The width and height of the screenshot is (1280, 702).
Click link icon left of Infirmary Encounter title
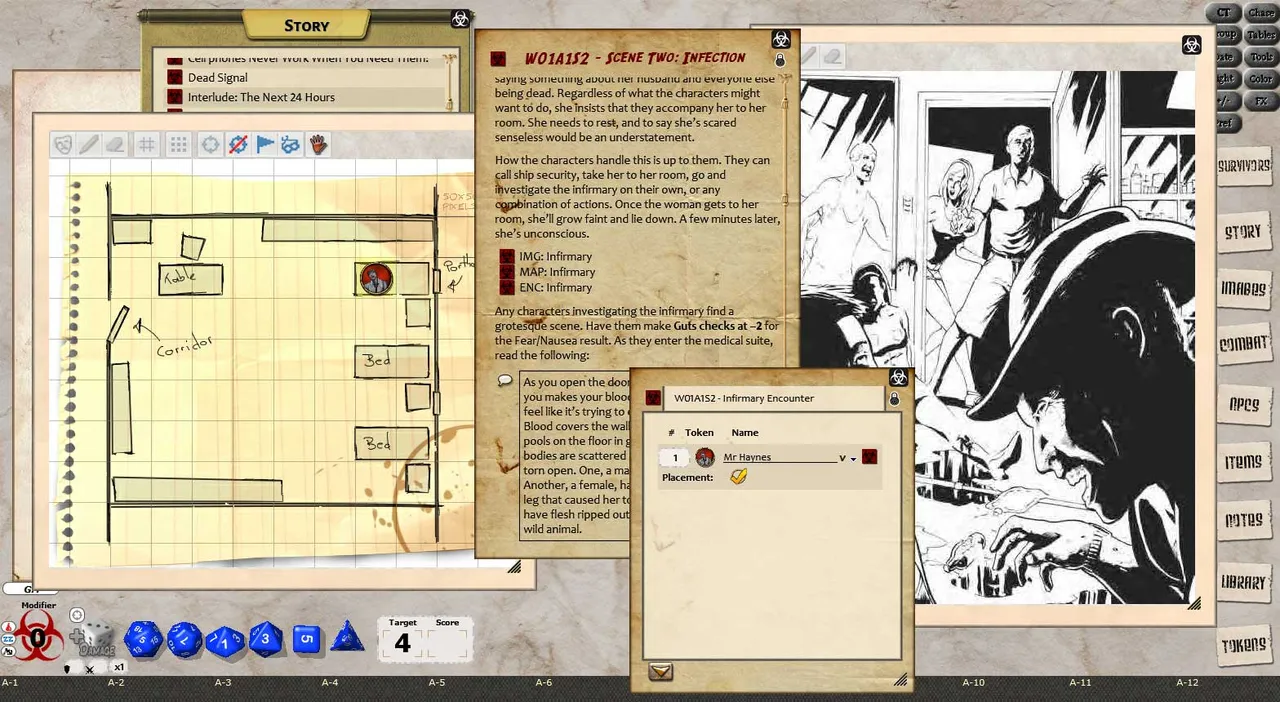(653, 398)
